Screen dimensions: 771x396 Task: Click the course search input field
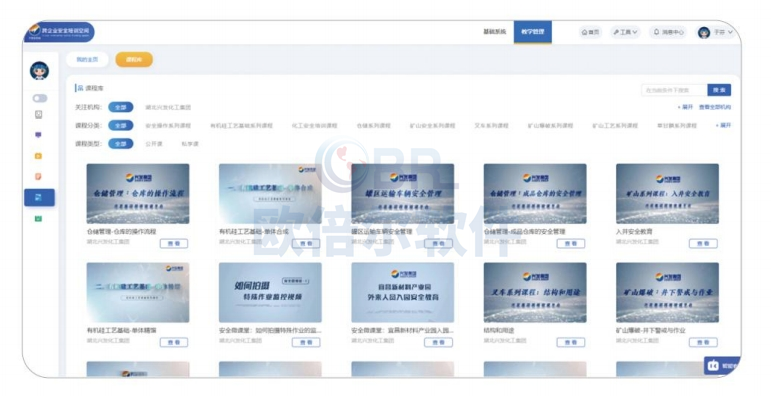[x=675, y=90]
